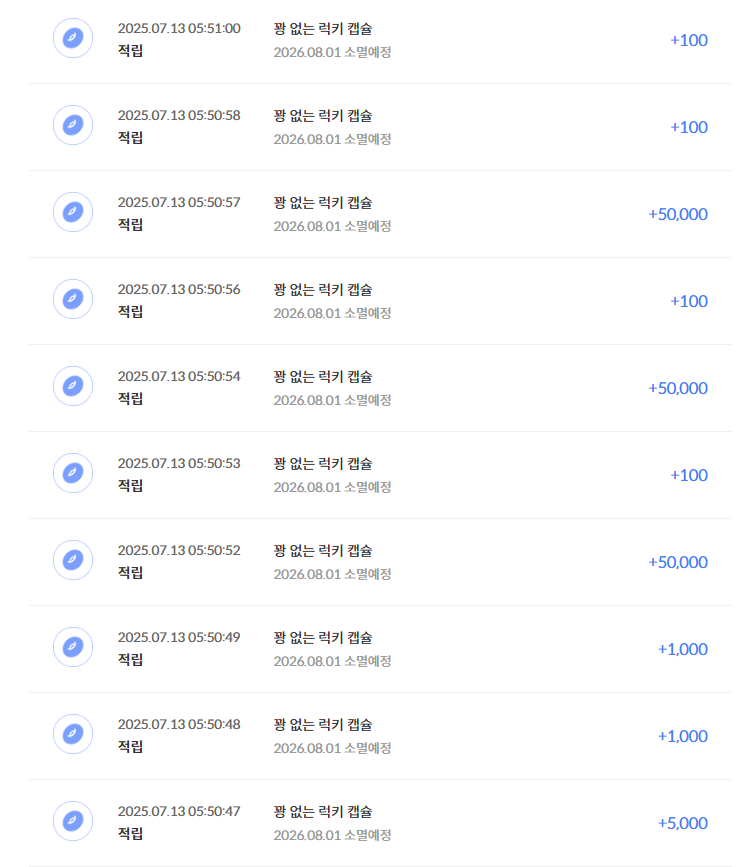Image resolution: width=749 pixels, height=867 pixels.
Task: Click the 적립 label under 05:50:56
Action: pyautogui.click(x=130, y=311)
